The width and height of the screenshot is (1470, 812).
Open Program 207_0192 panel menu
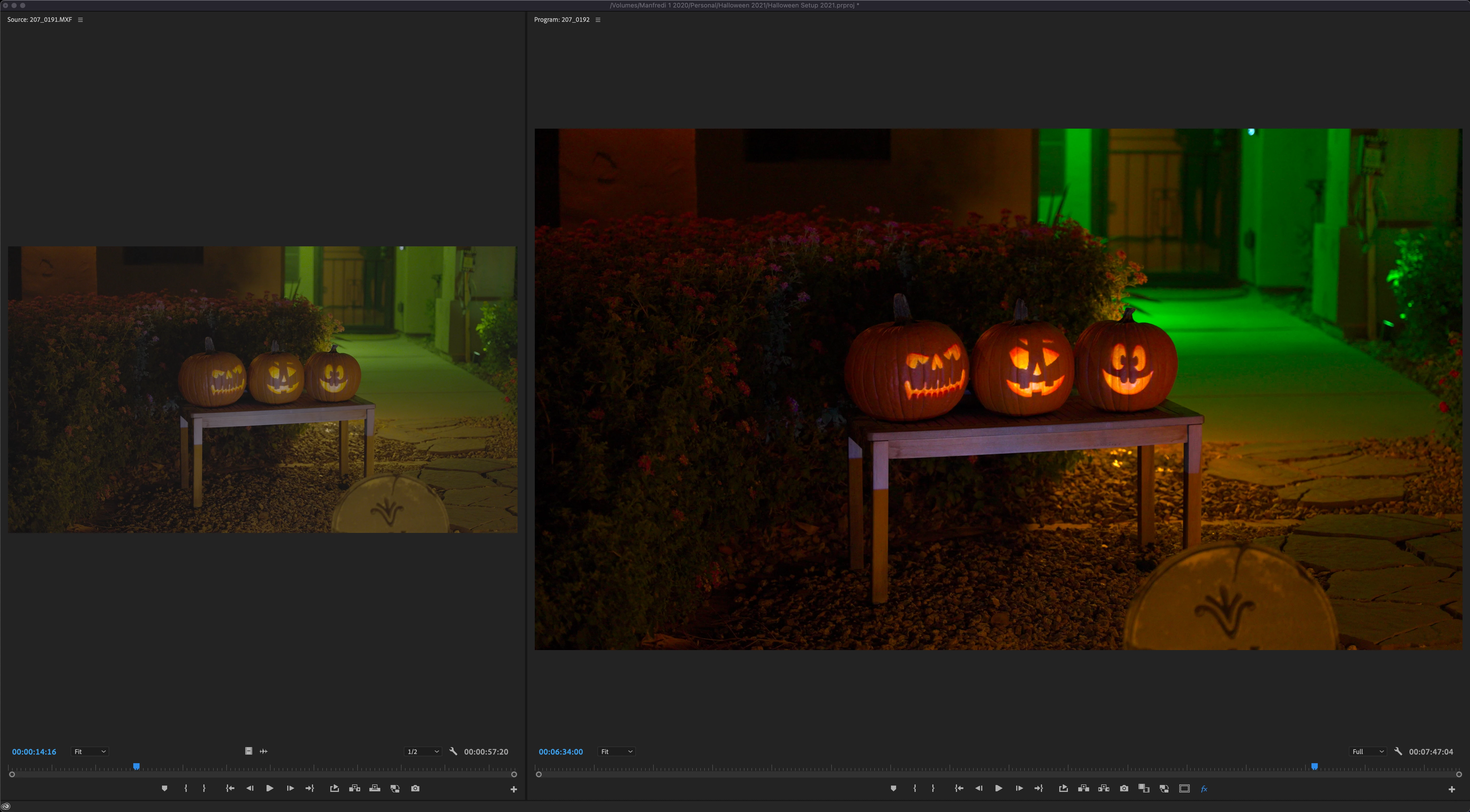tap(597, 20)
